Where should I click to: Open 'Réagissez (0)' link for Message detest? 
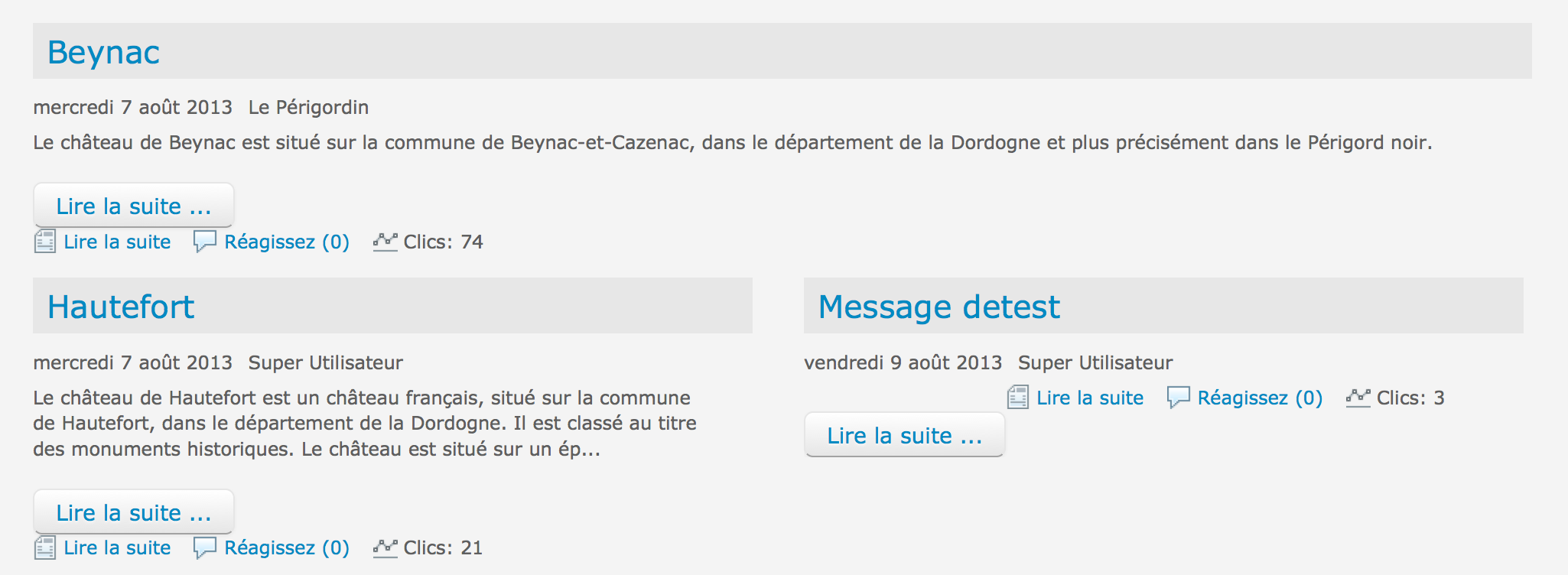click(1261, 398)
